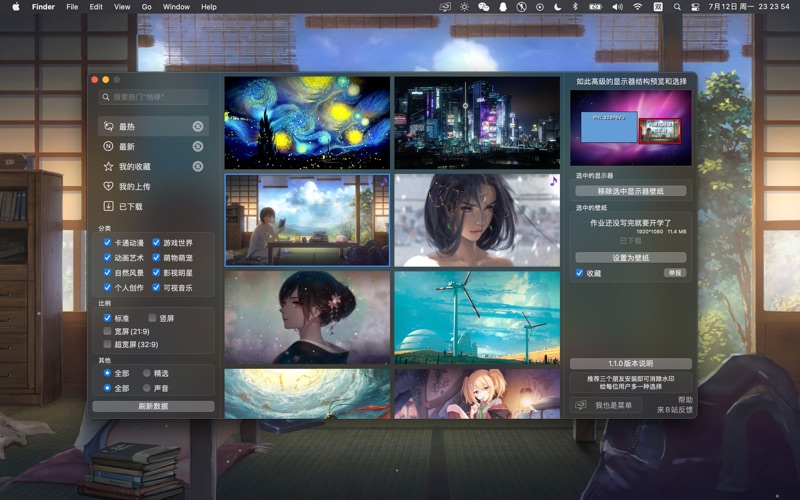The width and height of the screenshot is (800, 500).
Task: Enable the 竖屏 ratio checkbox
Action: [152, 318]
